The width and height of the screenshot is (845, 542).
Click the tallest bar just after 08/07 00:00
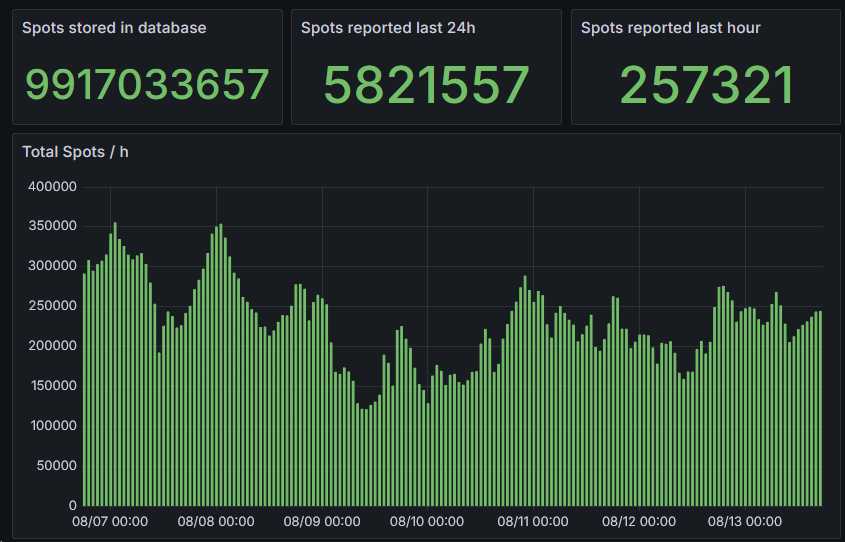tap(115, 364)
